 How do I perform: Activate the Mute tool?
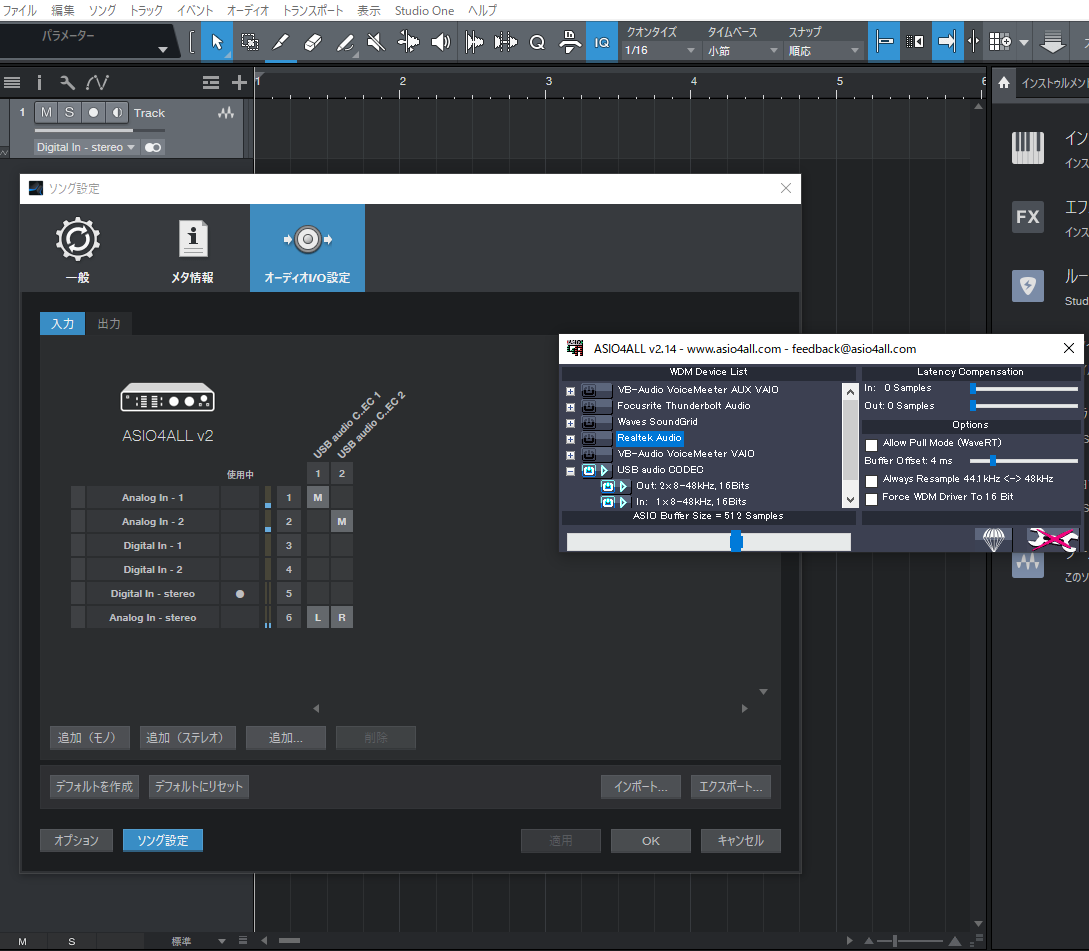pos(376,42)
